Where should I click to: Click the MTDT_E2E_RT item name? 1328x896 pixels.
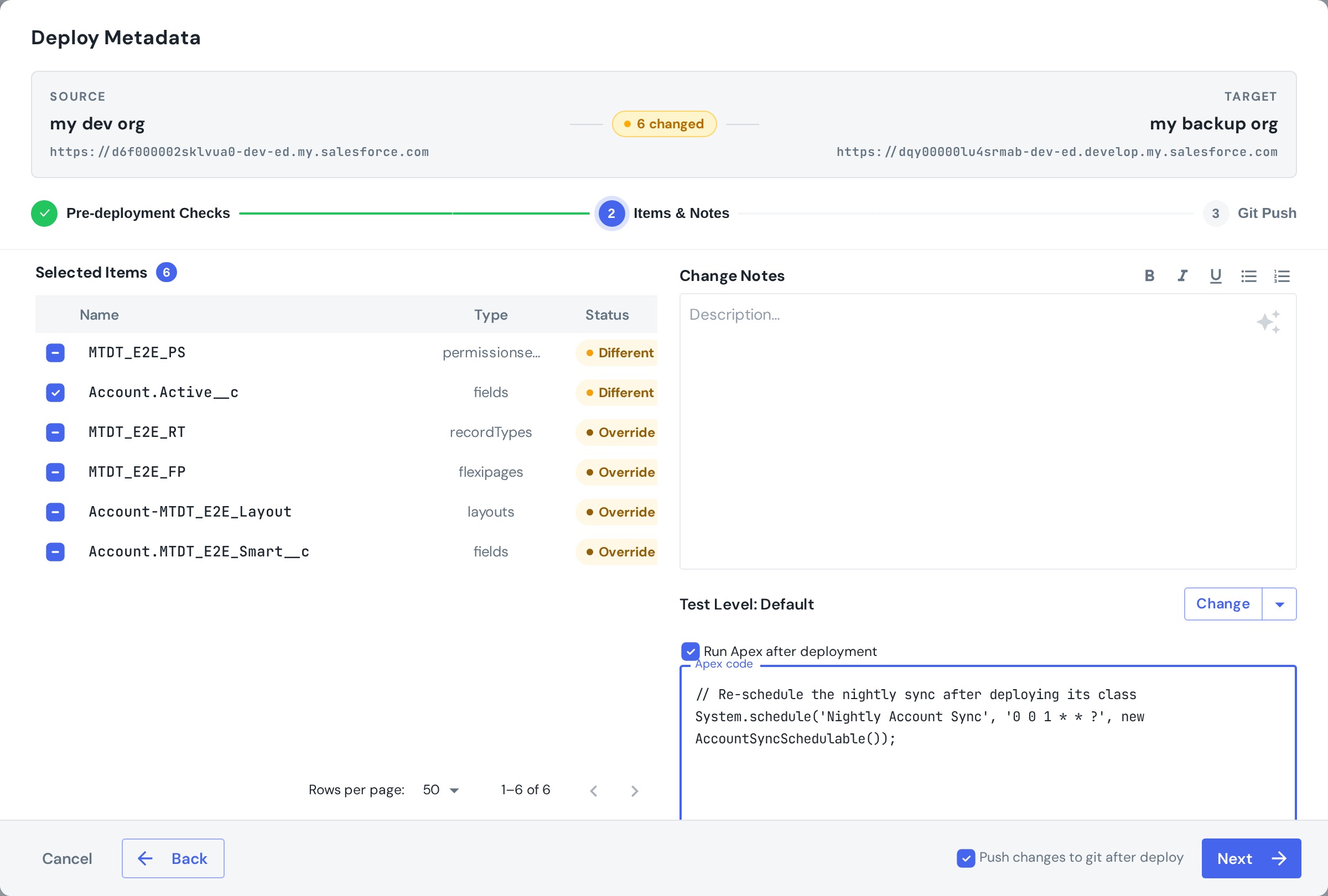(137, 433)
